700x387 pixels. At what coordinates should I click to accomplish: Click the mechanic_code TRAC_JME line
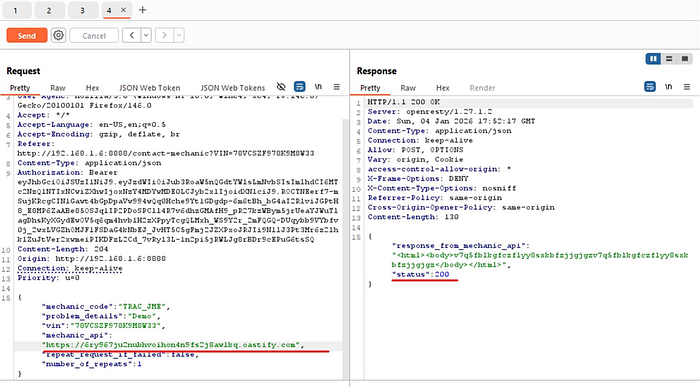[106, 307]
